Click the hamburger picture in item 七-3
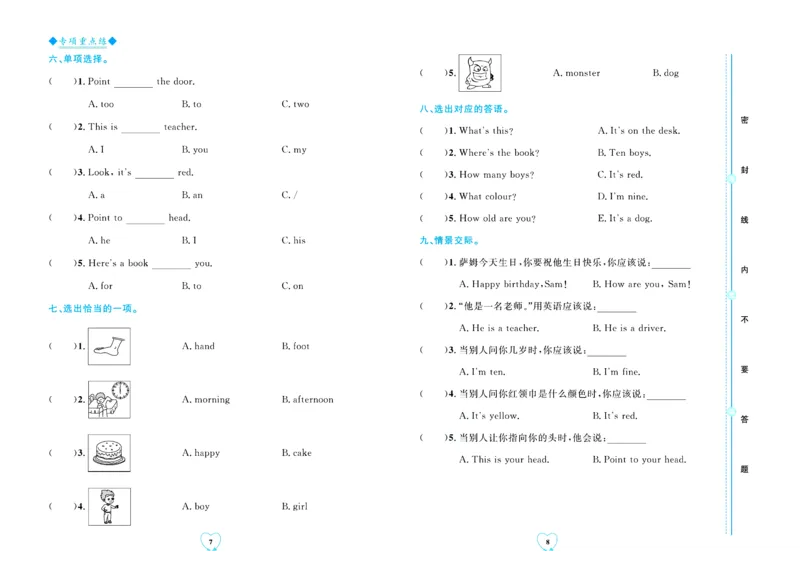Image resolution: width=800 pixels, height=580 pixels. [110, 452]
